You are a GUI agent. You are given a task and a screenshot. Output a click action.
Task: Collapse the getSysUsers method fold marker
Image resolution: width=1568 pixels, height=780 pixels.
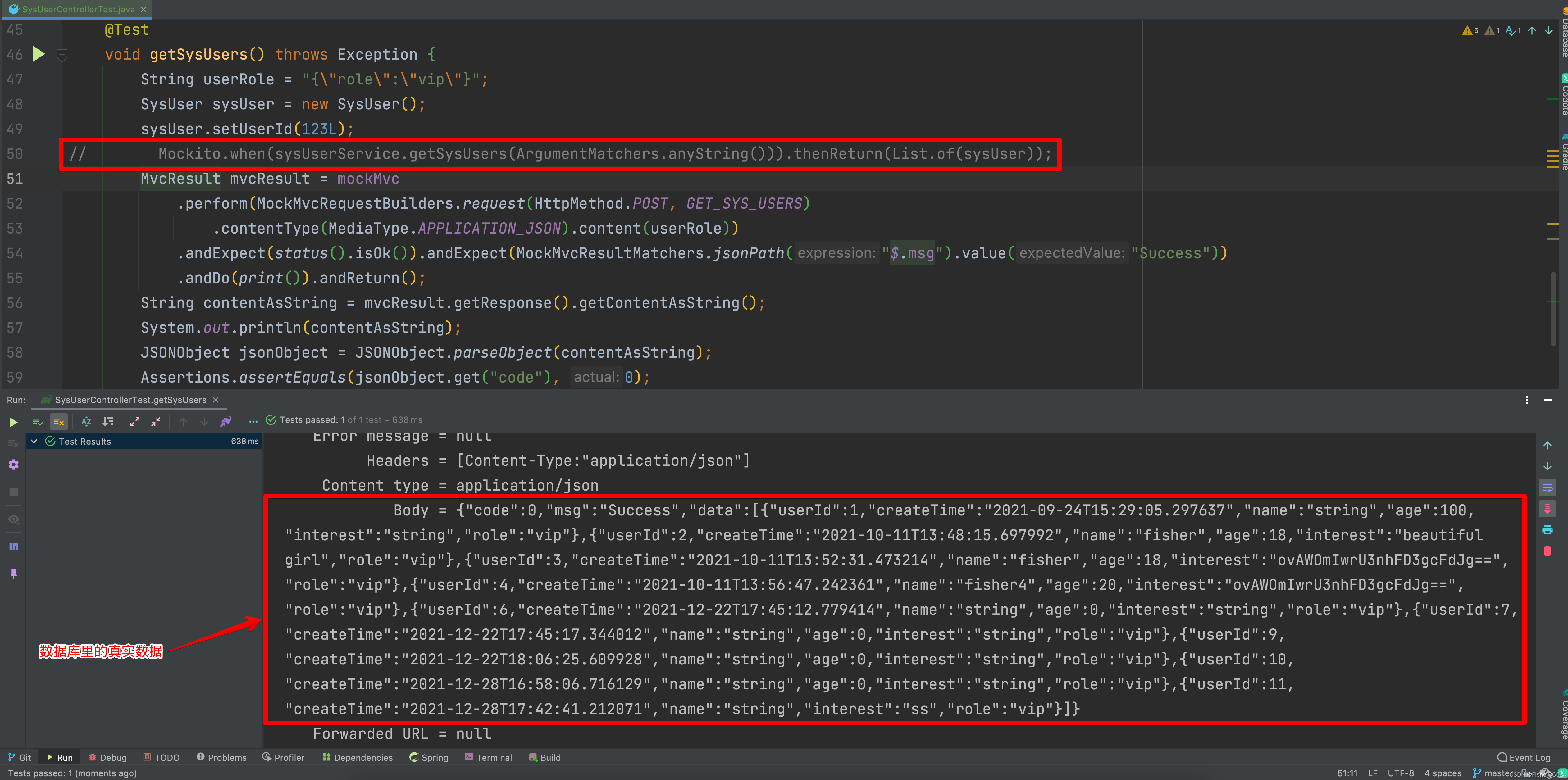pyautogui.click(x=62, y=55)
